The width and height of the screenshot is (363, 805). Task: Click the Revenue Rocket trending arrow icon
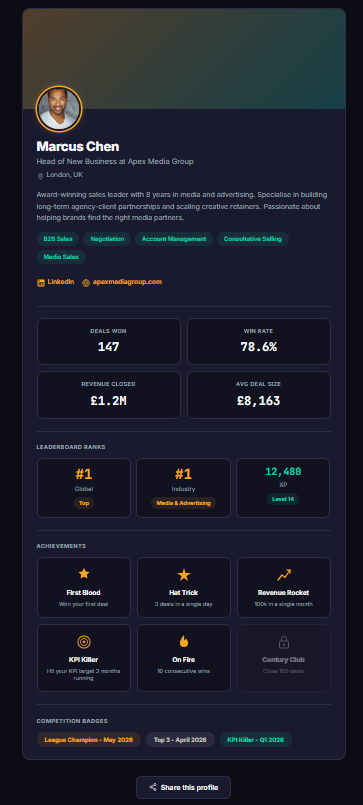(283, 575)
